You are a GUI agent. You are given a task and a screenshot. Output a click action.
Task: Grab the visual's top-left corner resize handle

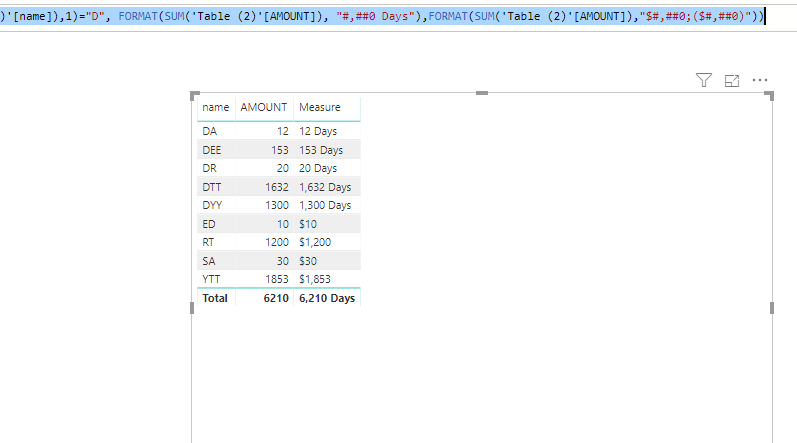pyautogui.click(x=194, y=96)
